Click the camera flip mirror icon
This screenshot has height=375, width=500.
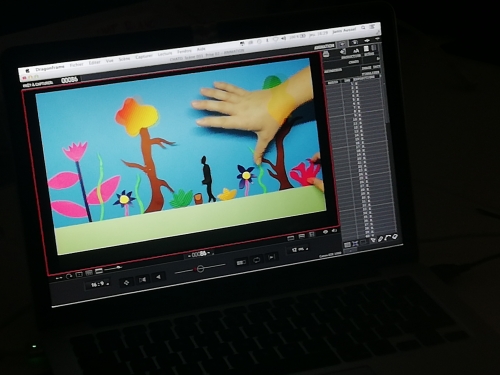(x=142, y=279)
